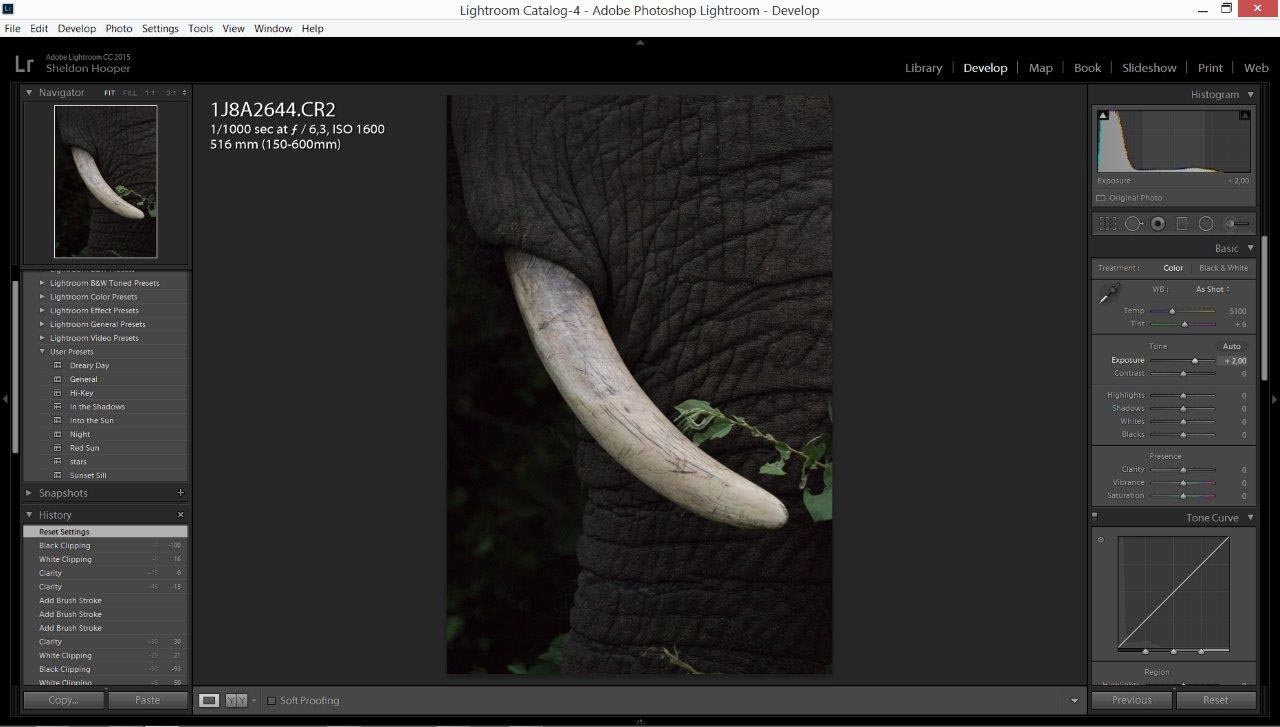Hide the left panel with the edge arrow
This screenshot has width=1280, height=727.
coord(5,399)
